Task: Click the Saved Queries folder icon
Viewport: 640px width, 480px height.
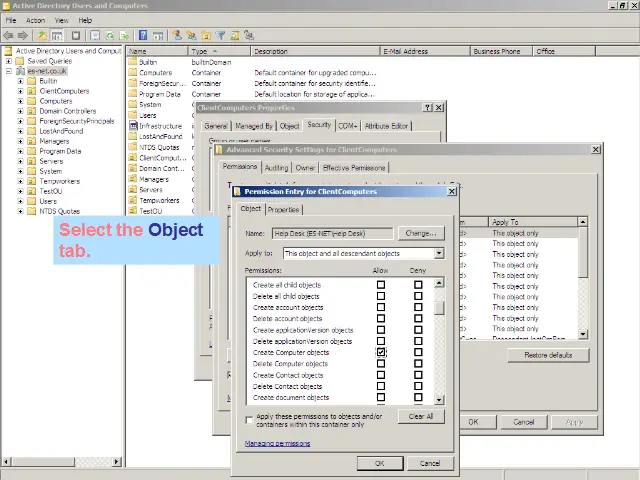Action: pos(20,61)
